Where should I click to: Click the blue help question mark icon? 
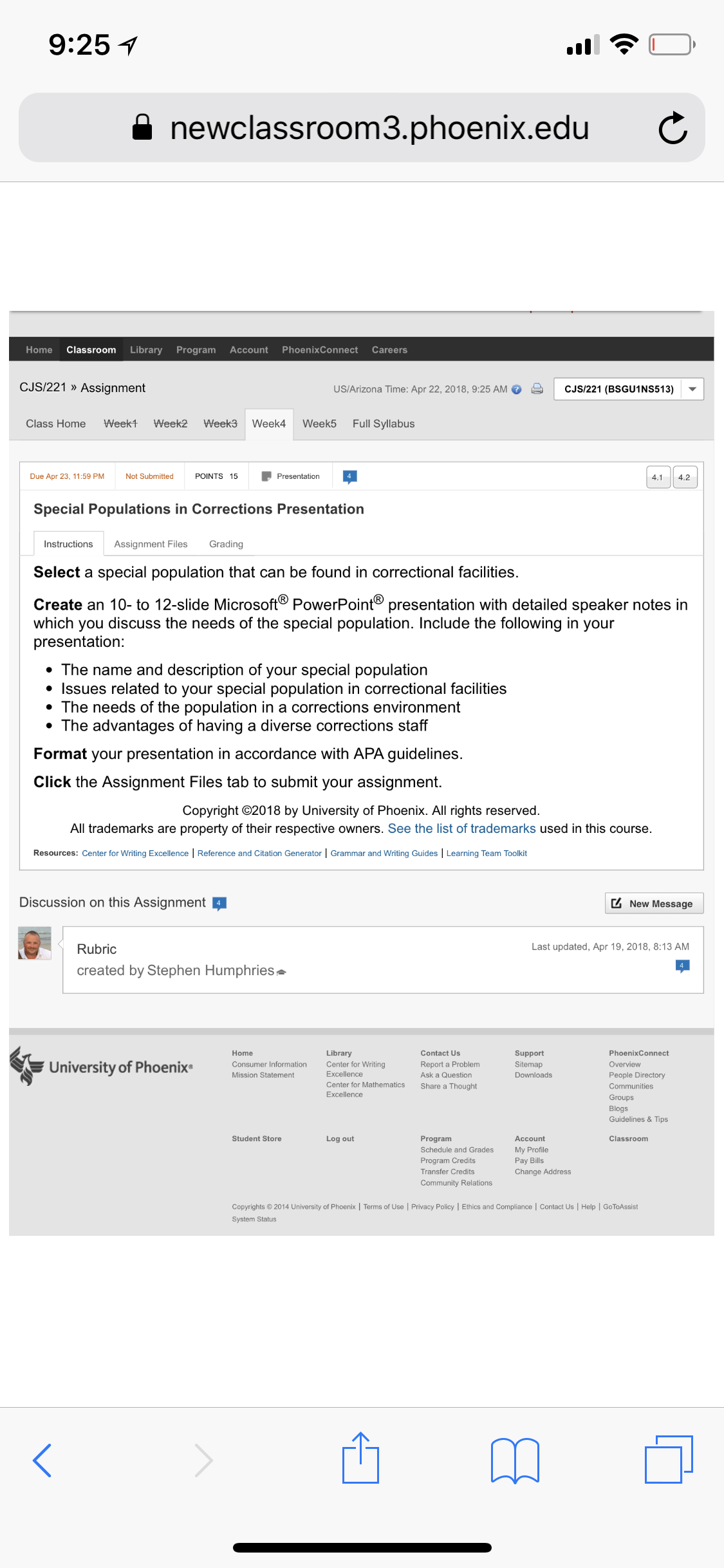pyautogui.click(x=516, y=389)
